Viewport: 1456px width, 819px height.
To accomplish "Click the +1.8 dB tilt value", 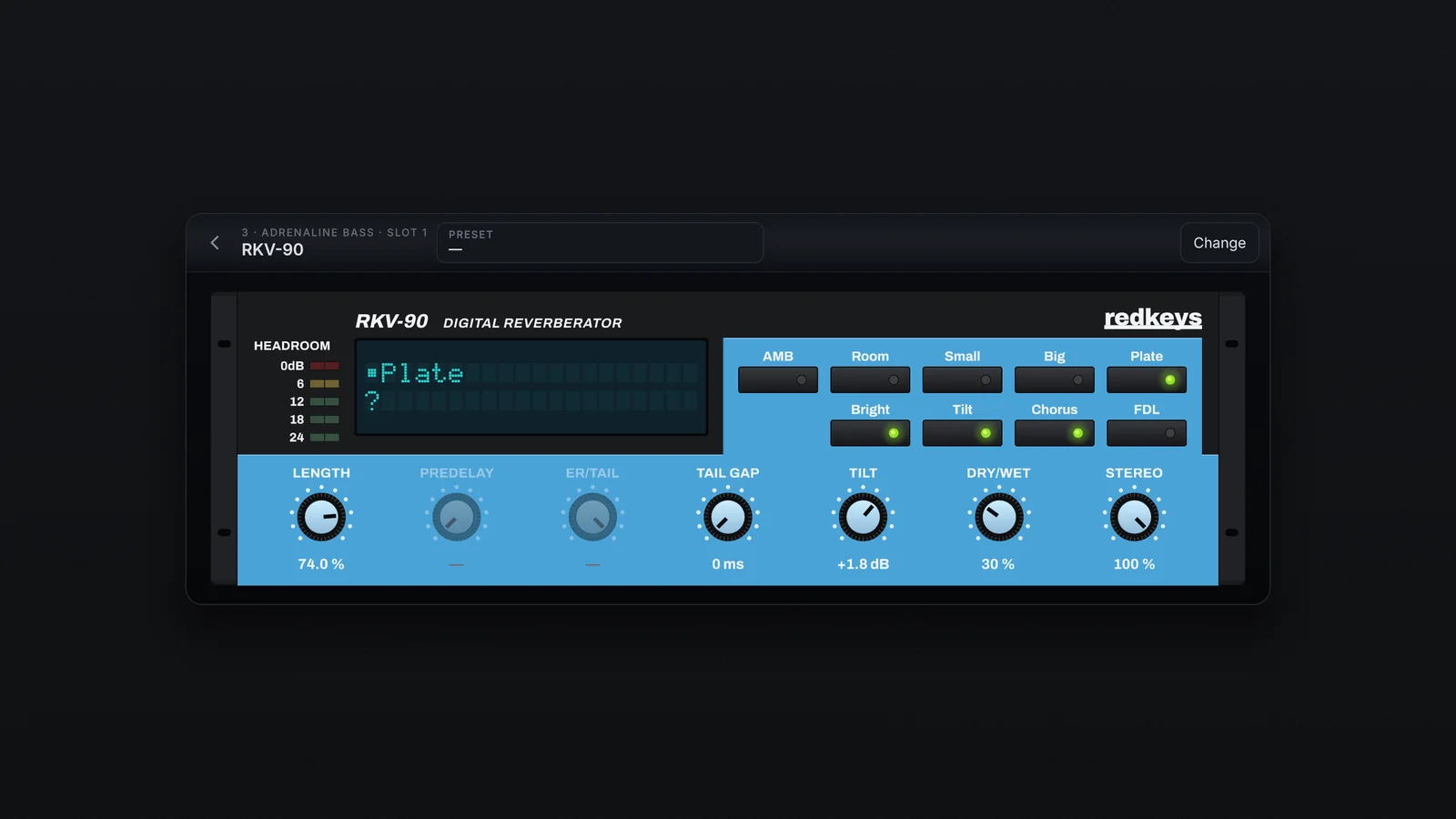I will [x=864, y=564].
